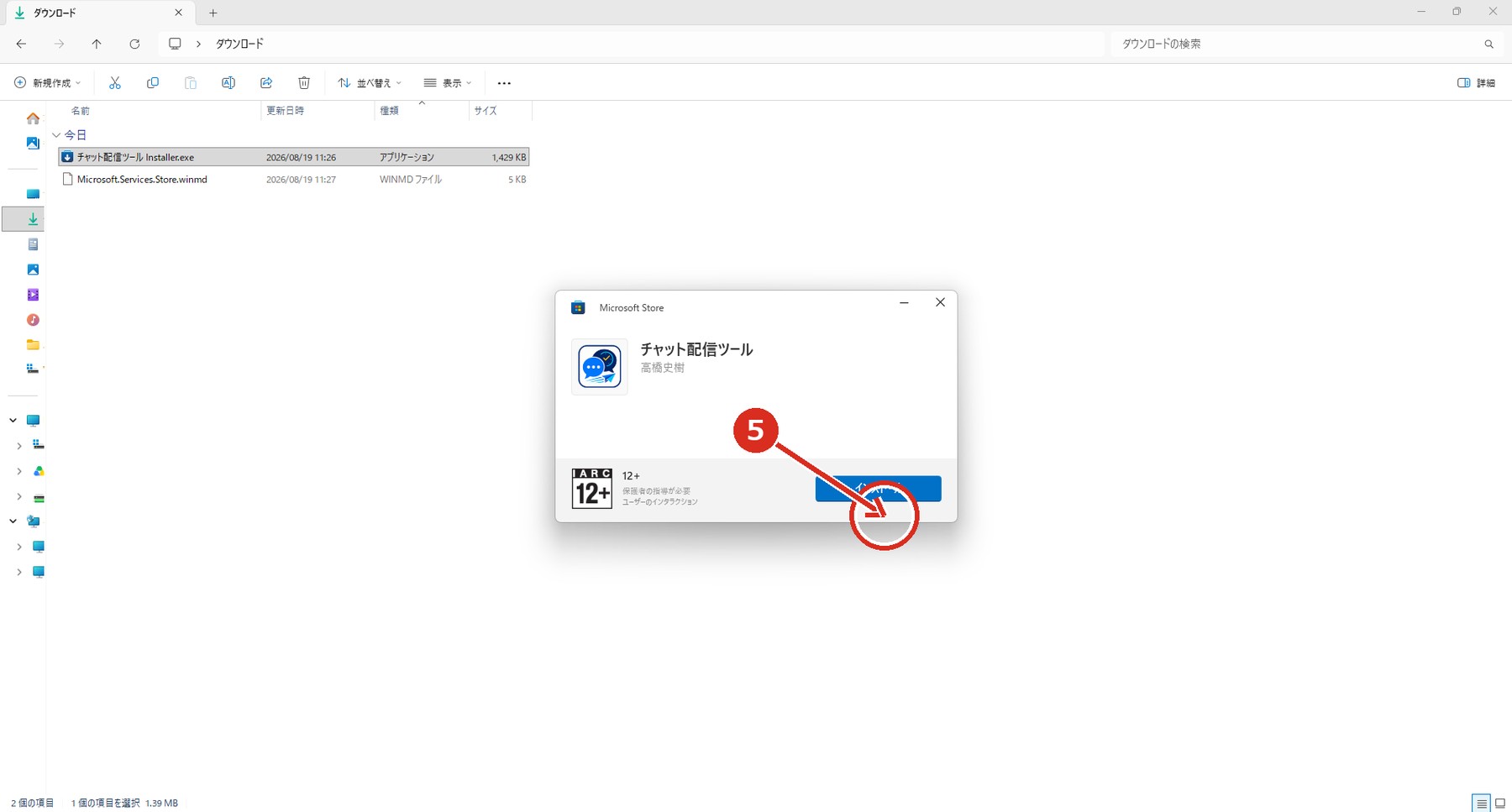Select the Downloads shortcut in sidebar
1512x812 pixels.
[33, 219]
